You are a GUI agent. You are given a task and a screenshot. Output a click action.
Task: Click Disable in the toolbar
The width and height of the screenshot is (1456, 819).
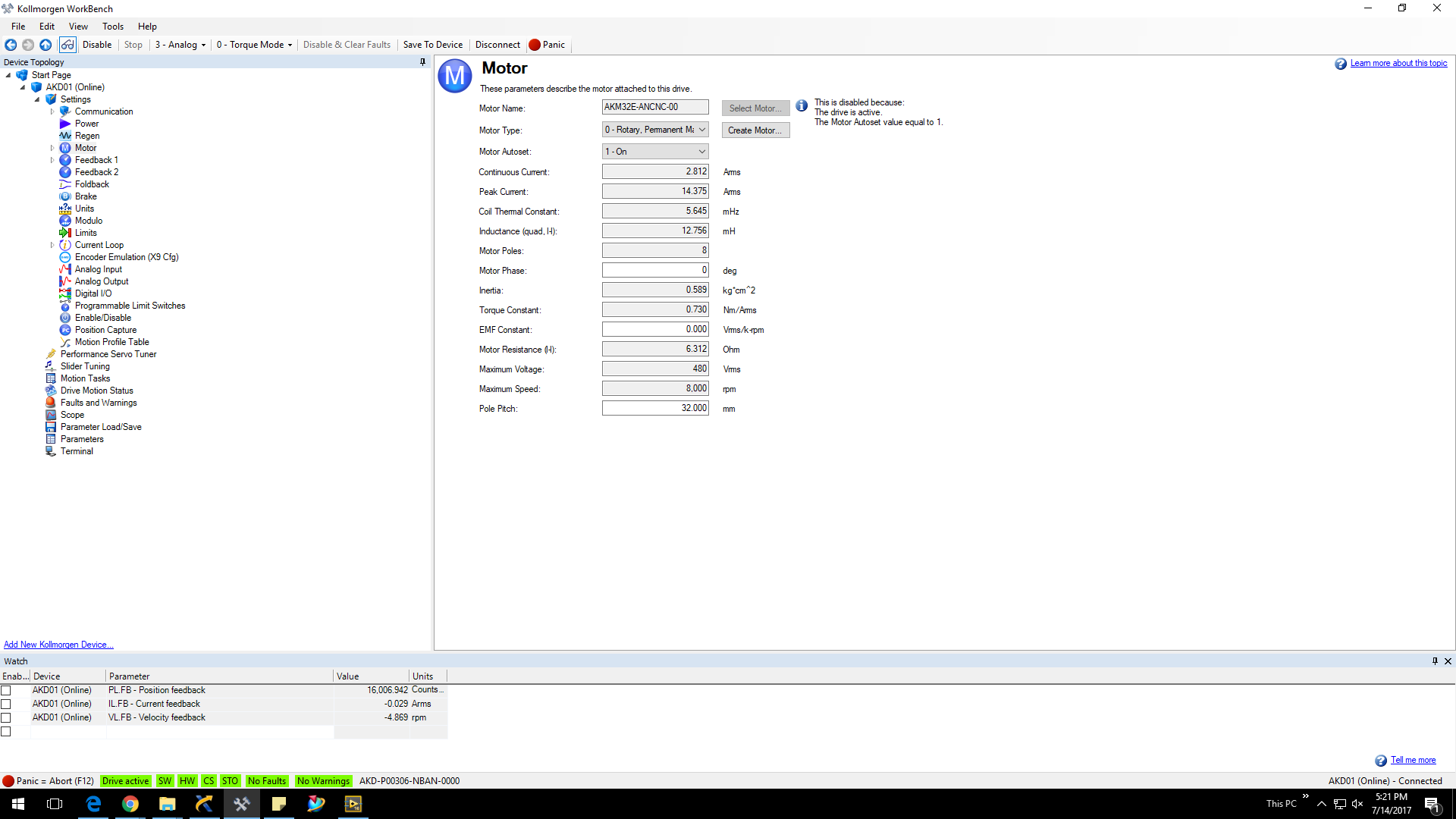pos(97,45)
